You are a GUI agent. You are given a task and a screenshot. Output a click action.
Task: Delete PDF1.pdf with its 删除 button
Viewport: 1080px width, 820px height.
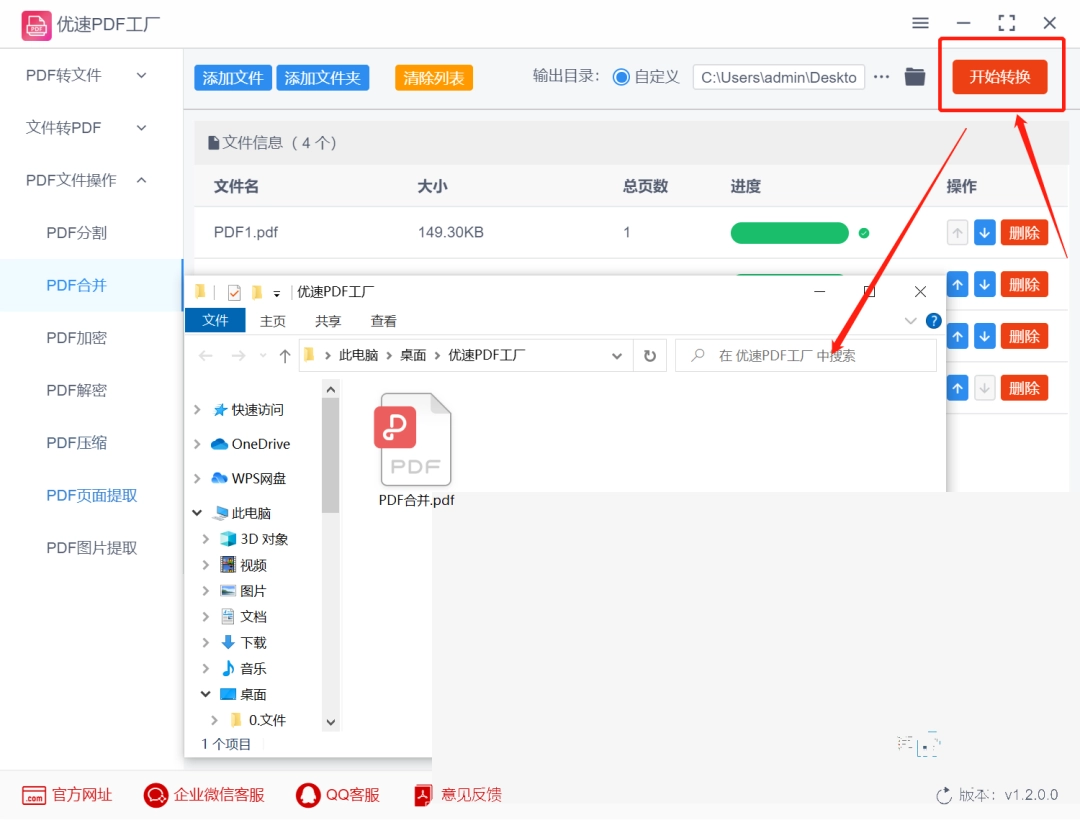pos(1024,233)
